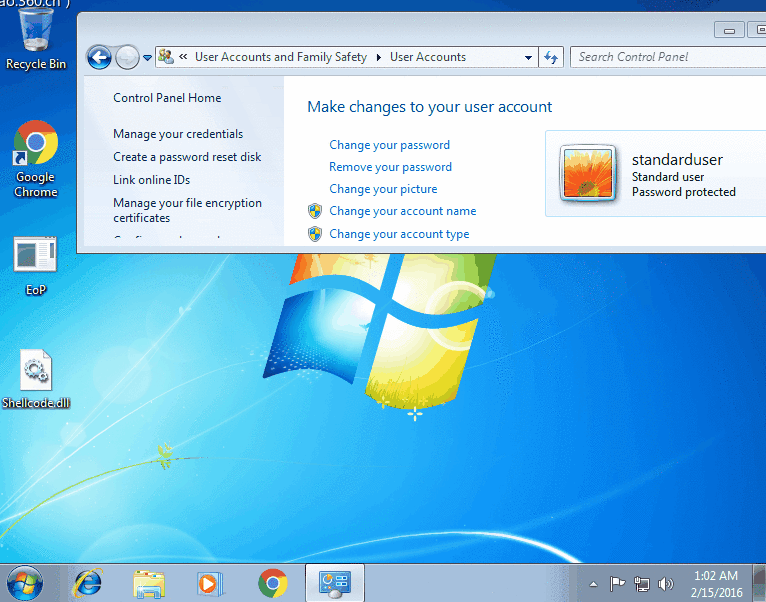The width and height of the screenshot is (766, 602).
Task: Open the Windows Start menu
Action: (25, 583)
